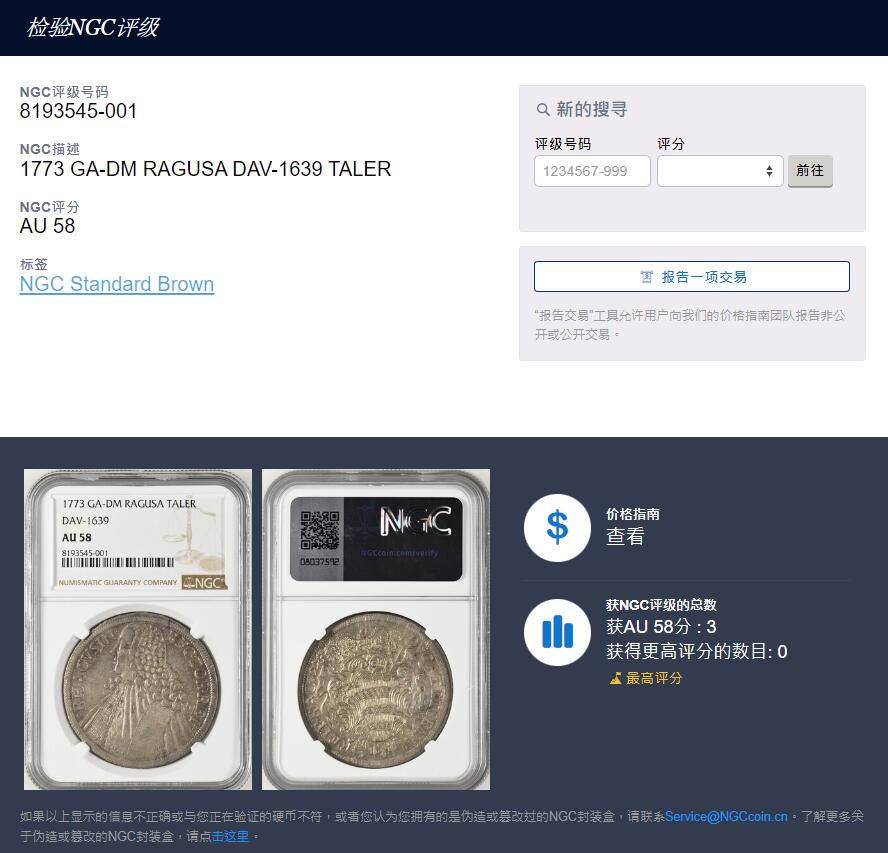
Task: Click the blue dollar price guide icon
Action: pyautogui.click(x=557, y=528)
